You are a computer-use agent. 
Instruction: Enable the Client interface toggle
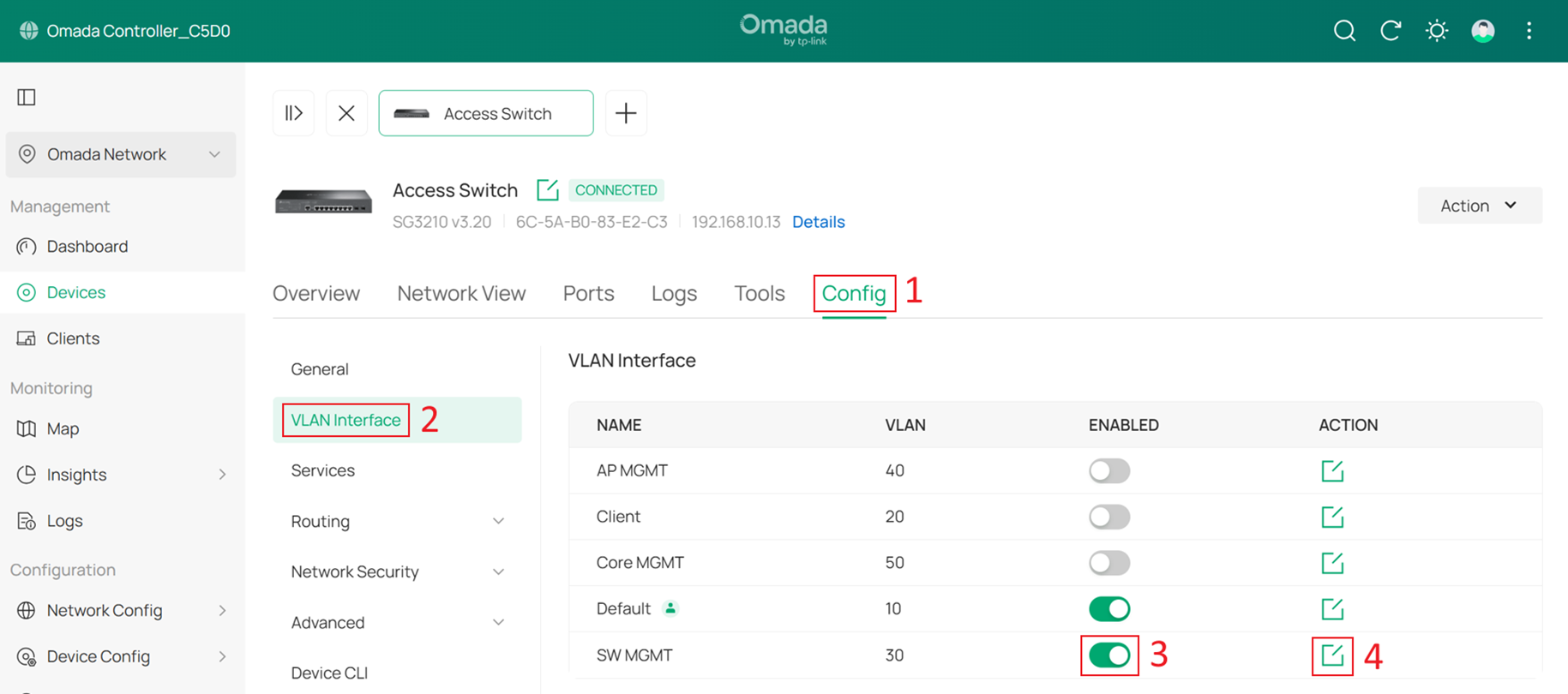[x=1109, y=517]
